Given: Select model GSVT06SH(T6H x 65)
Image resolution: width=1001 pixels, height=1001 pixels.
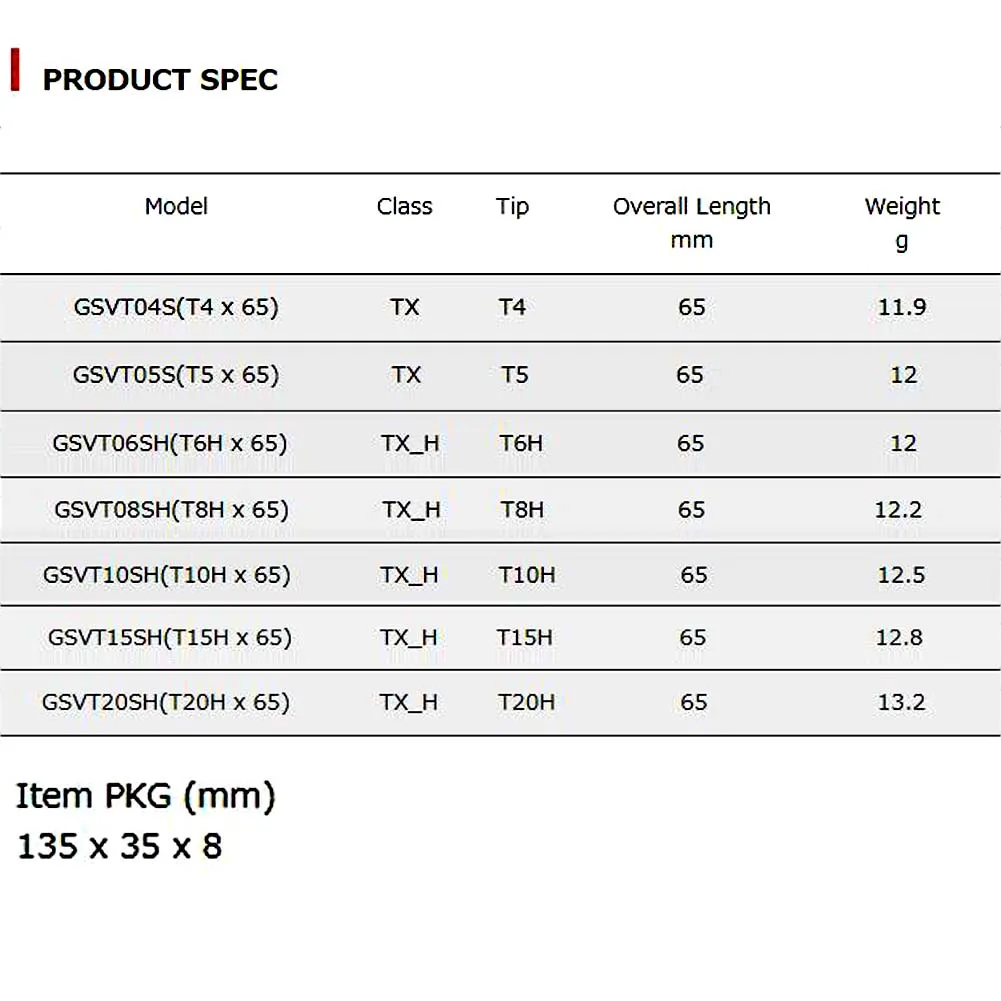Looking at the screenshot, I should pyautogui.click(x=170, y=443).
